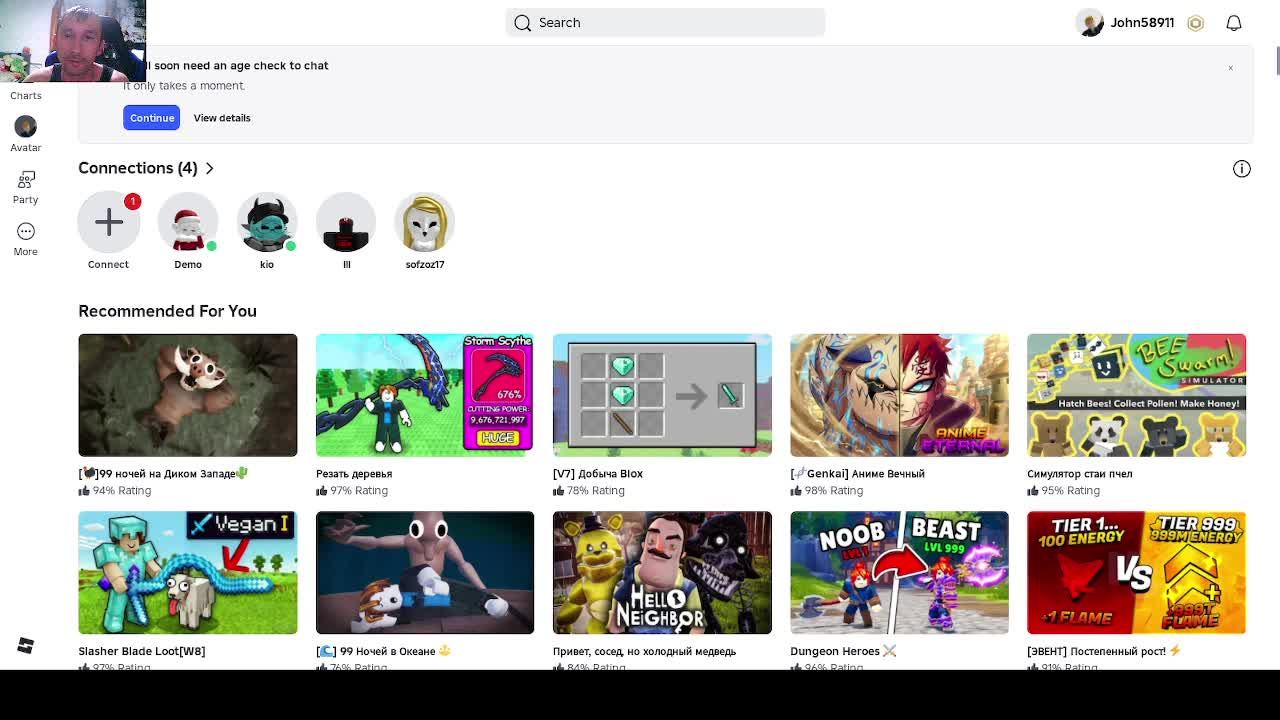Open 99 Ночей в Океане game thumbnail
This screenshot has height=720, width=1280.
tap(425, 573)
